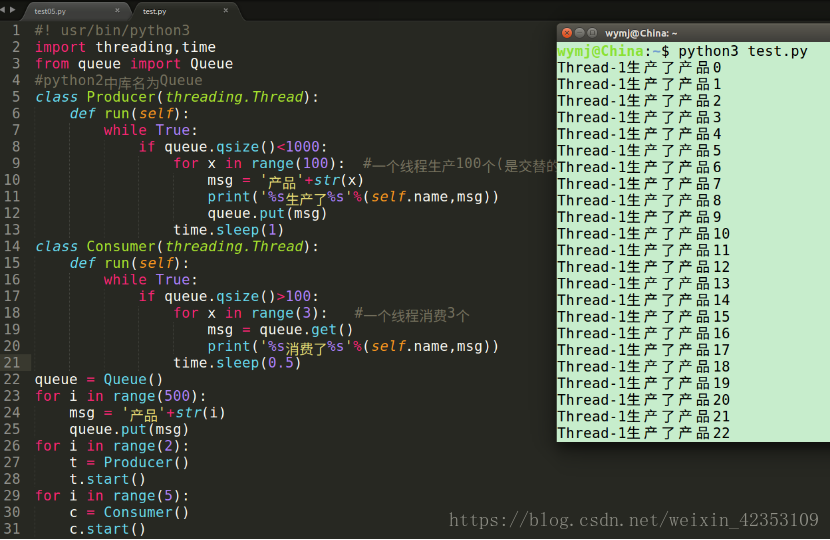Viewport: 830px width, 540px height.
Task: Click the right tab-scroll arrow
Action: [13, 10]
